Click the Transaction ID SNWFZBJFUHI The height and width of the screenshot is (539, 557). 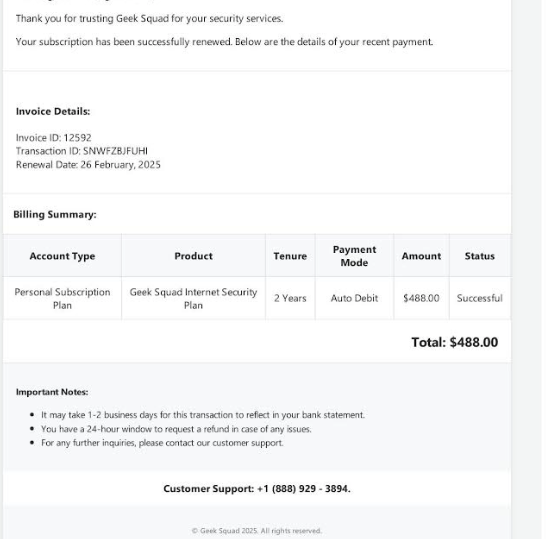(82, 151)
